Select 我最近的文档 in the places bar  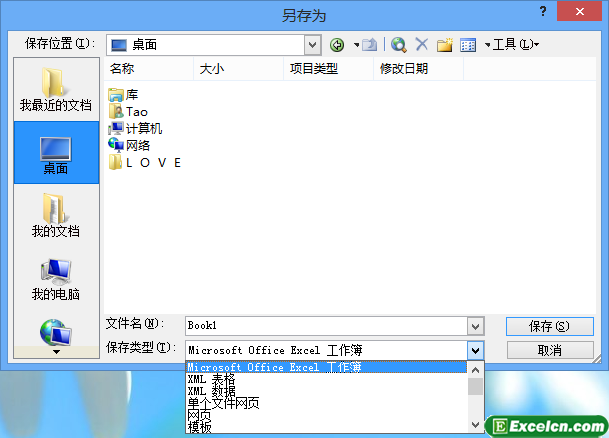[56, 90]
